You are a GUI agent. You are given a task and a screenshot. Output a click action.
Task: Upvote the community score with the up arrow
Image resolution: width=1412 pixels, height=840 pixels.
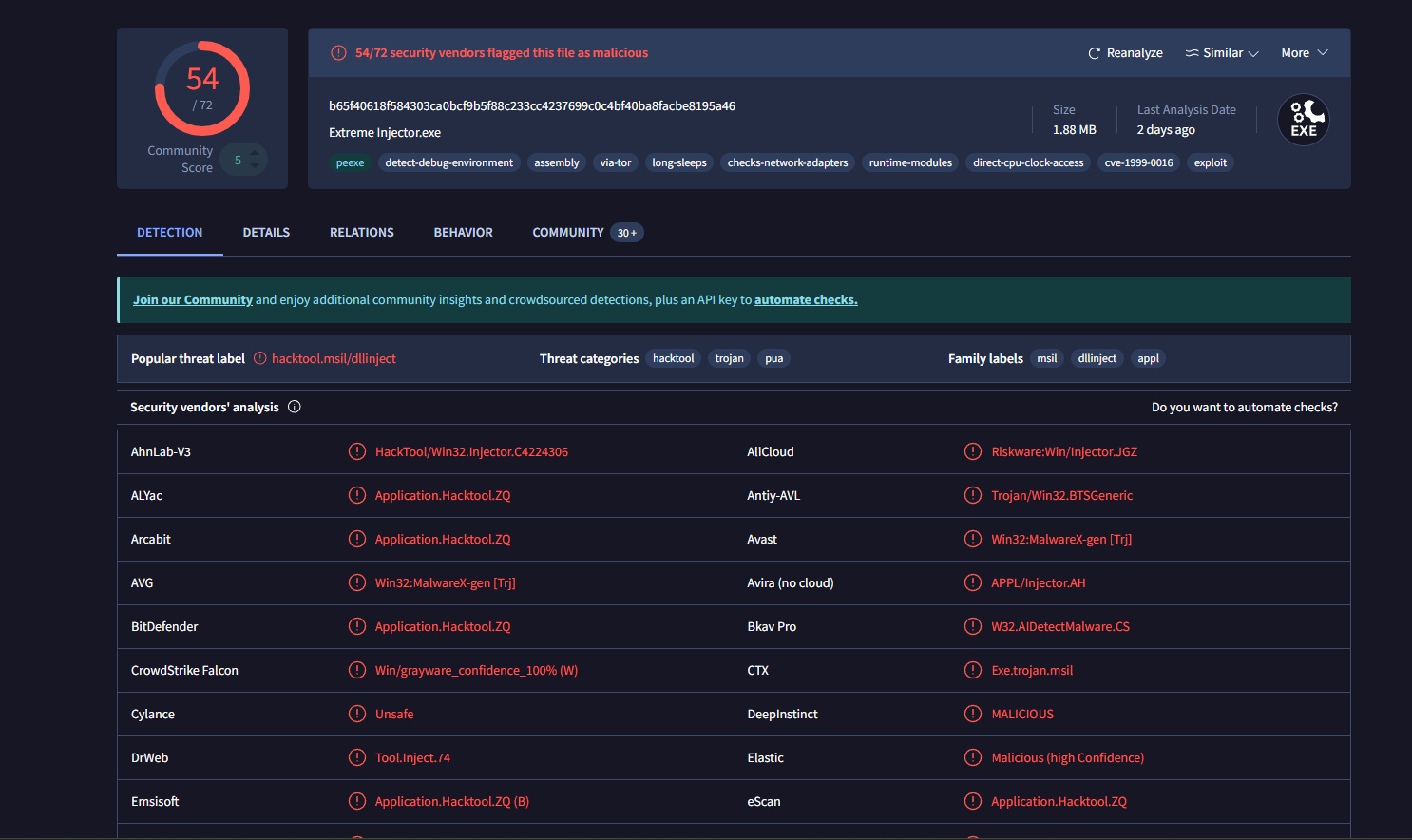click(255, 154)
